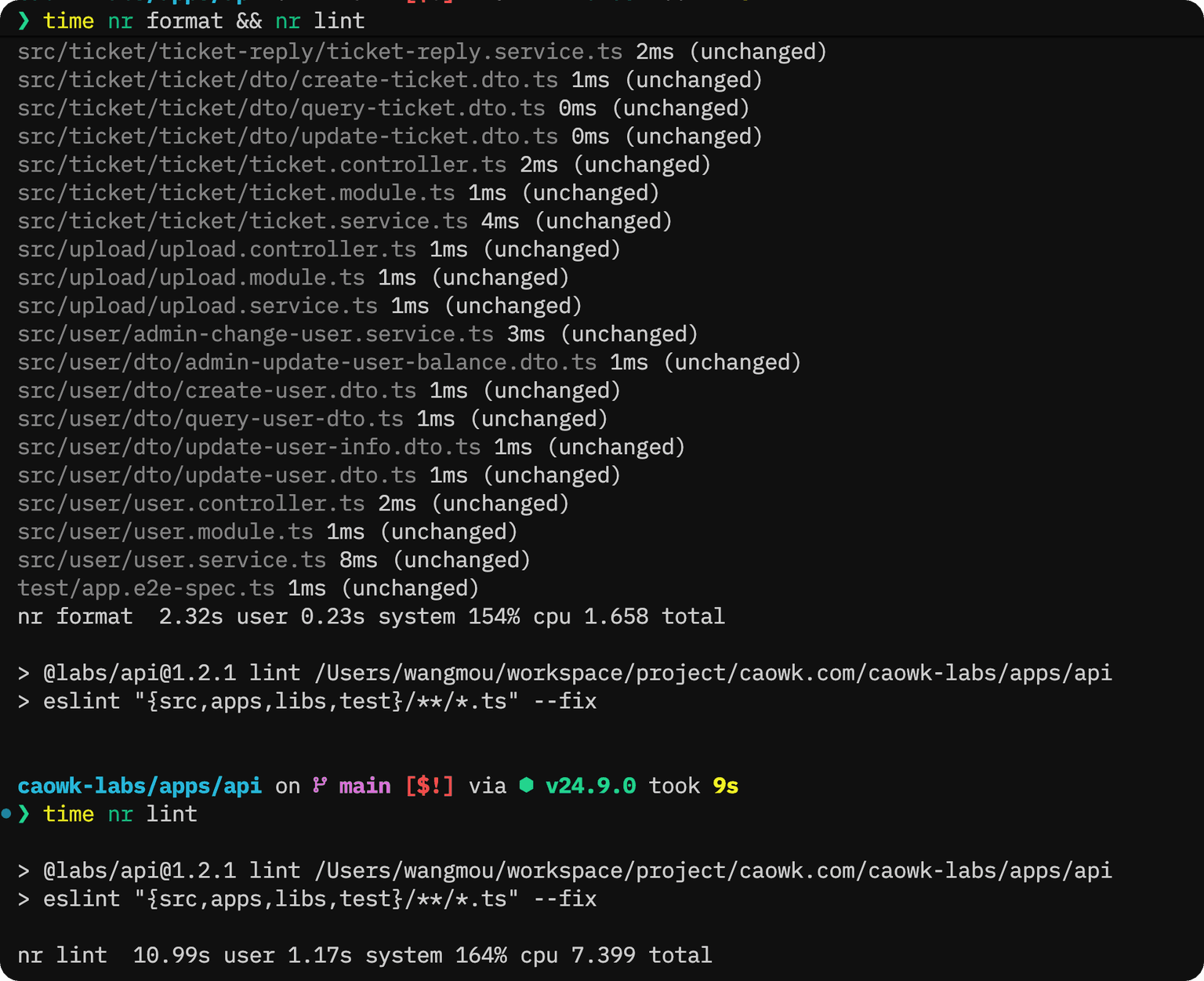1204x981 pixels.
Task: Click the '>' marker before last eslint command
Action: pyautogui.click(x=24, y=899)
